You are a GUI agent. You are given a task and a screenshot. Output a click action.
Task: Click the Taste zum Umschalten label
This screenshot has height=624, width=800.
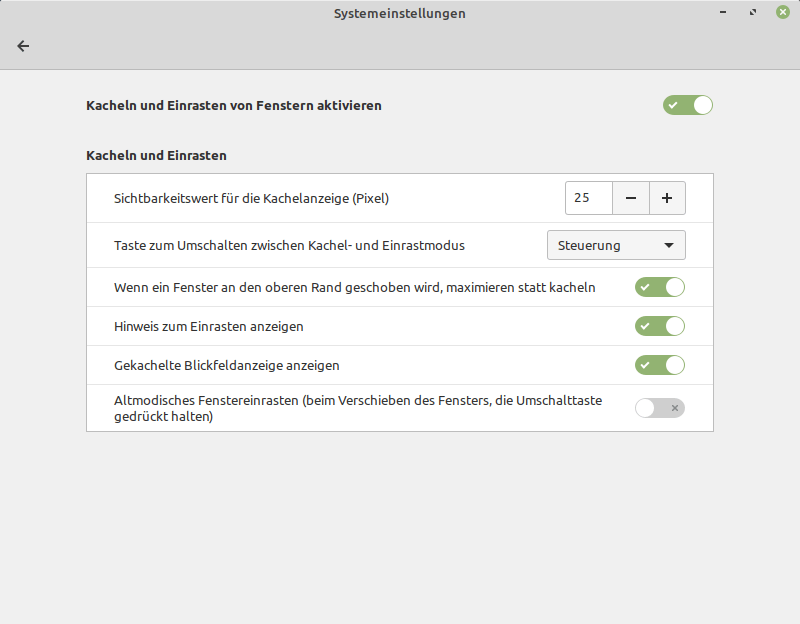coord(289,245)
